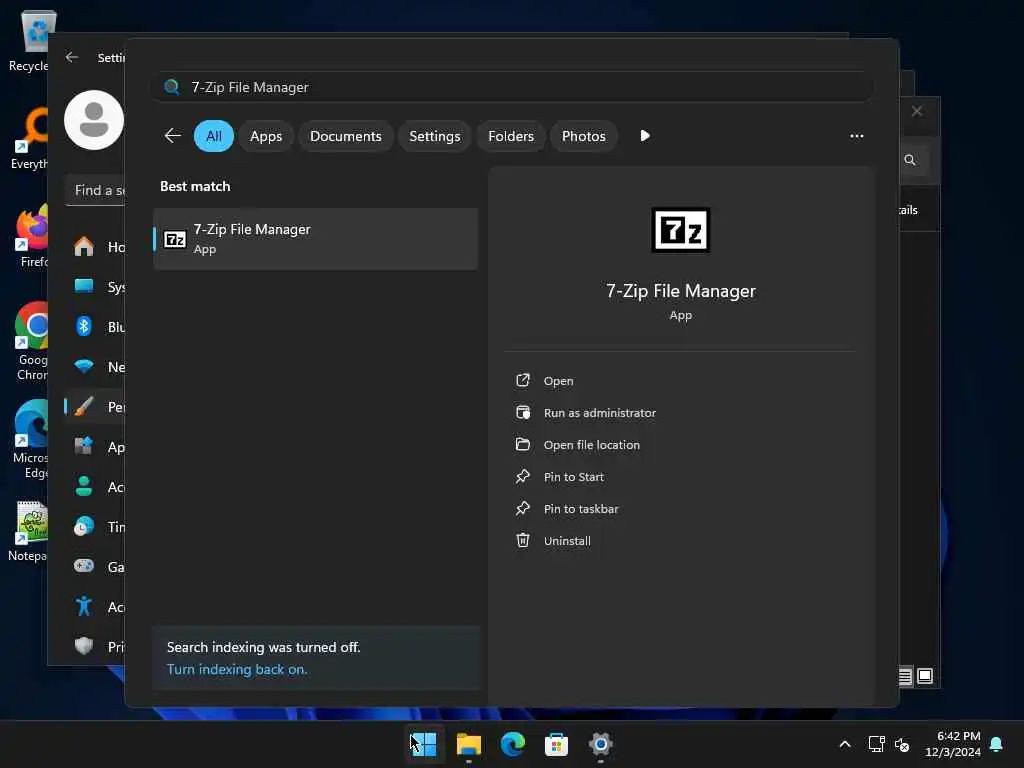Open Apps in Settings sidebar

coord(95,447)
